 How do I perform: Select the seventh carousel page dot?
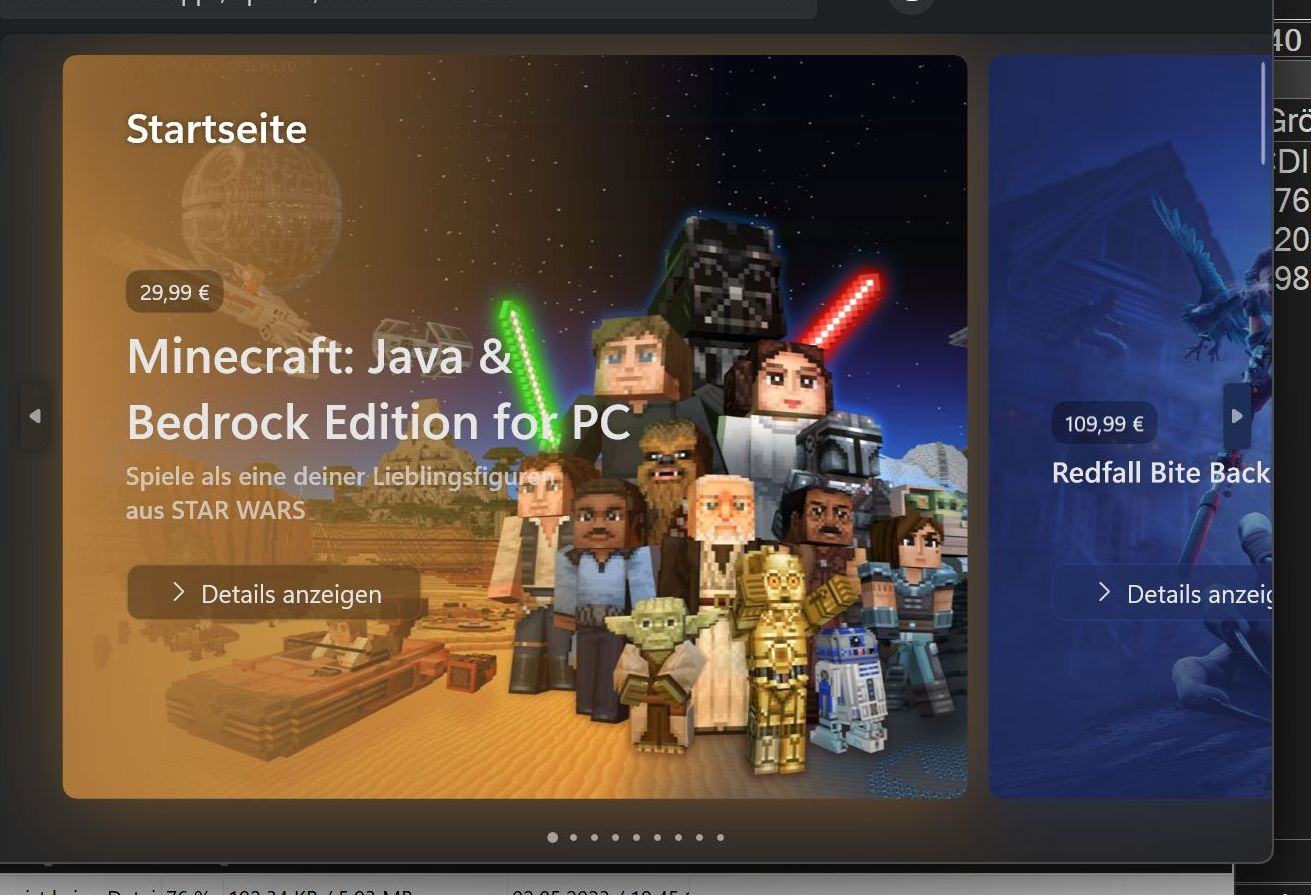[x=678, y=837]
